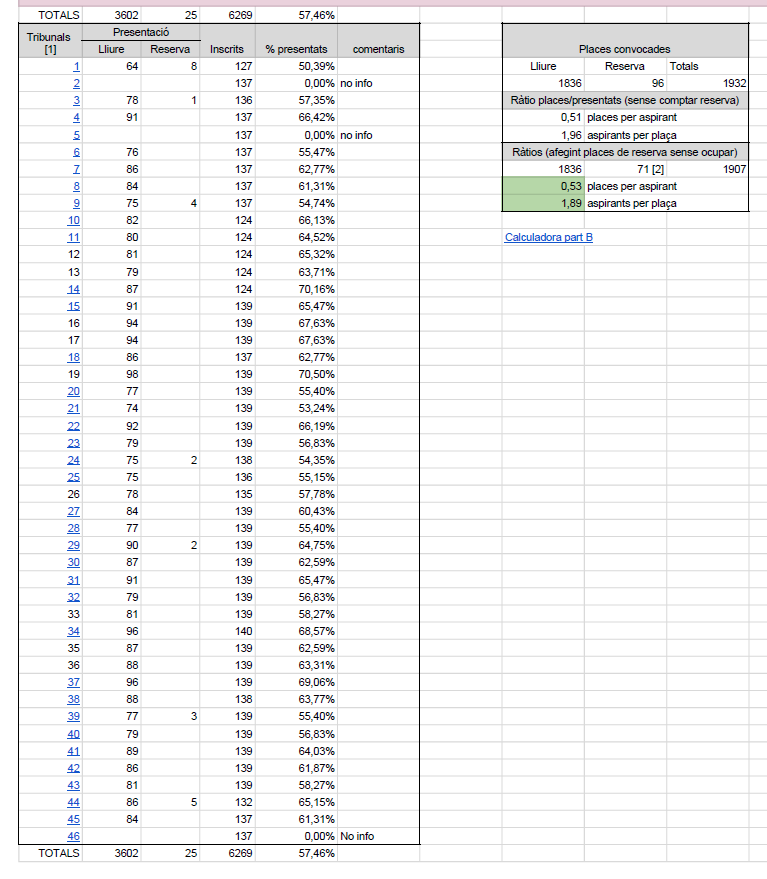767x879 pixels.
Task: Open tribunal 30 link
Action: click(73, 562)
